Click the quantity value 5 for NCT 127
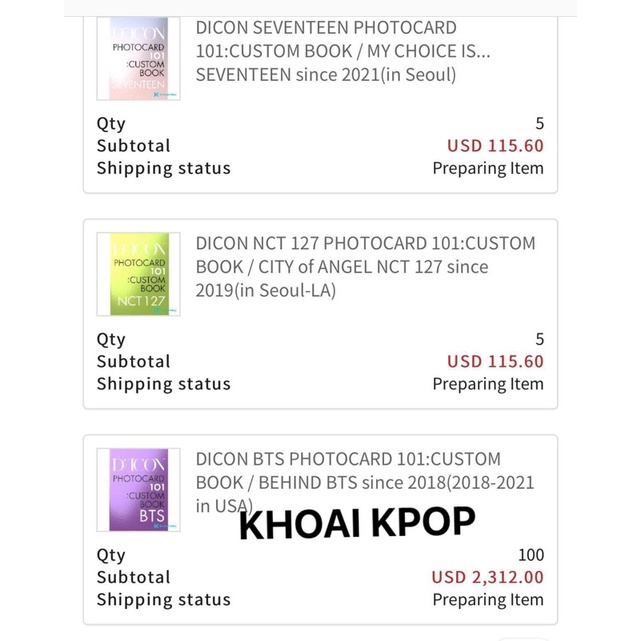The height and width of the screenshot is (641, 641). tap(539, 339)
